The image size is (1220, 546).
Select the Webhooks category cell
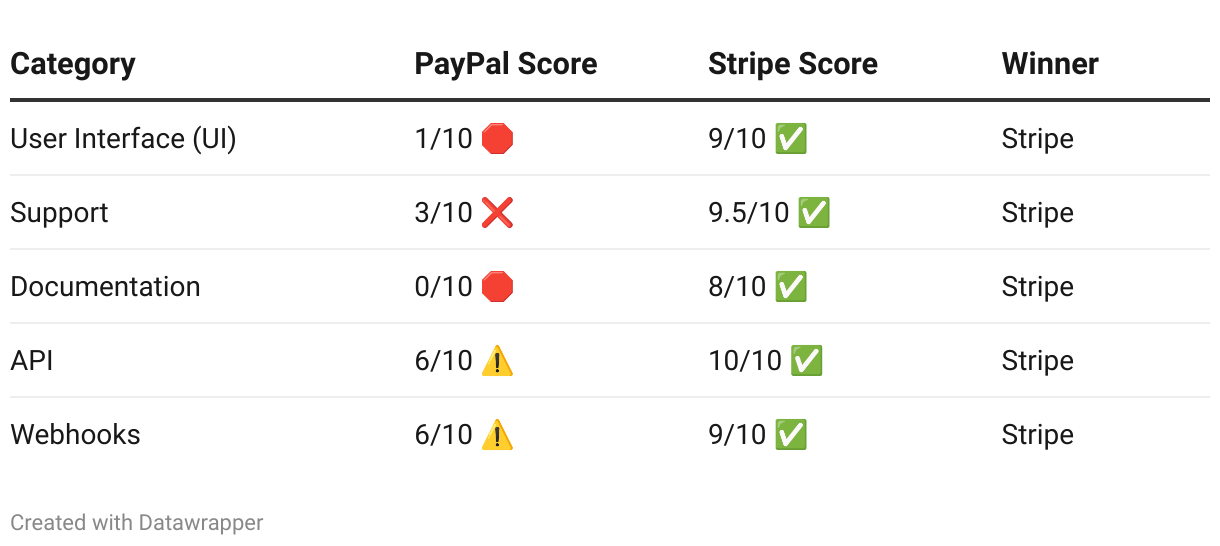[x=75, y=434]
